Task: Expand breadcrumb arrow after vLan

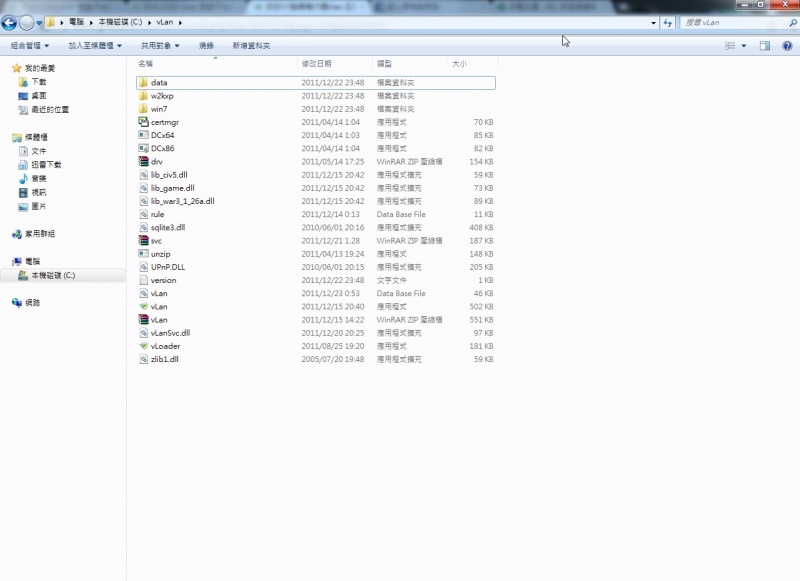Action: pos(180,23)
